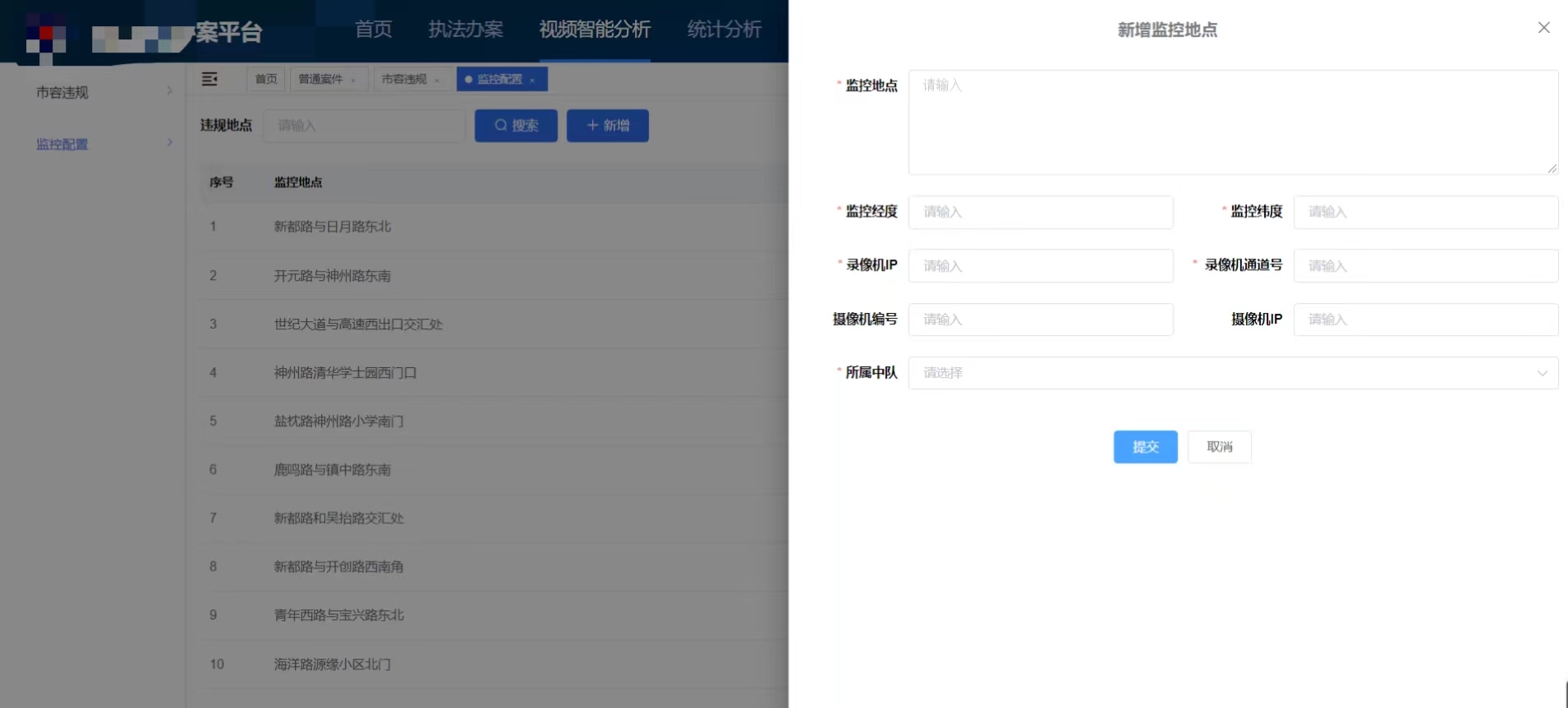Select row 鹿鸣路与镇中路东南
Image resolution: width=1568 pixels, height=708 pixels.
(x=491, y=469)
